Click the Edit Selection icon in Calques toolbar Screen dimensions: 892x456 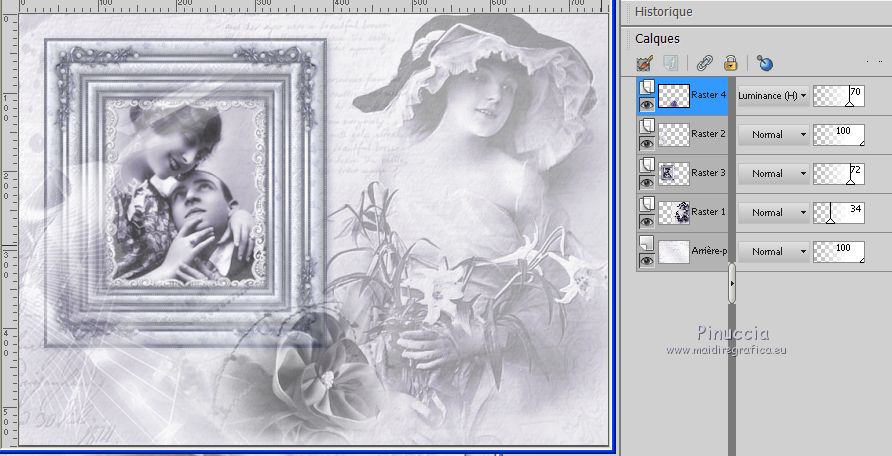point(645,63)
